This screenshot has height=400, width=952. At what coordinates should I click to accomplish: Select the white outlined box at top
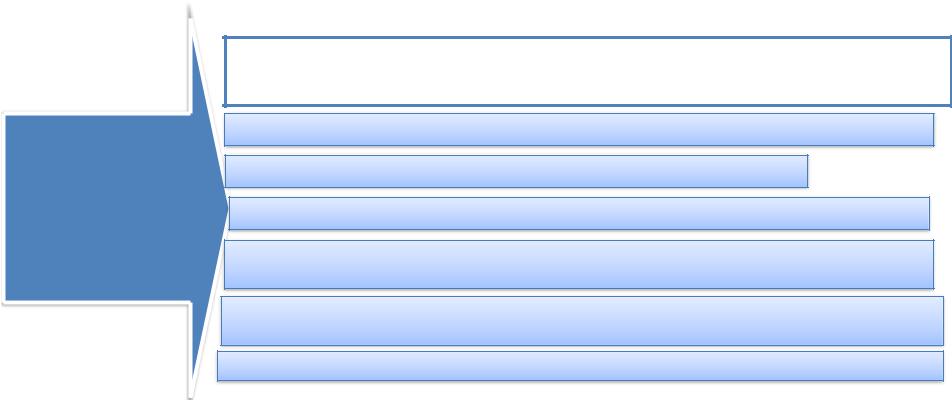coord(587,72)
